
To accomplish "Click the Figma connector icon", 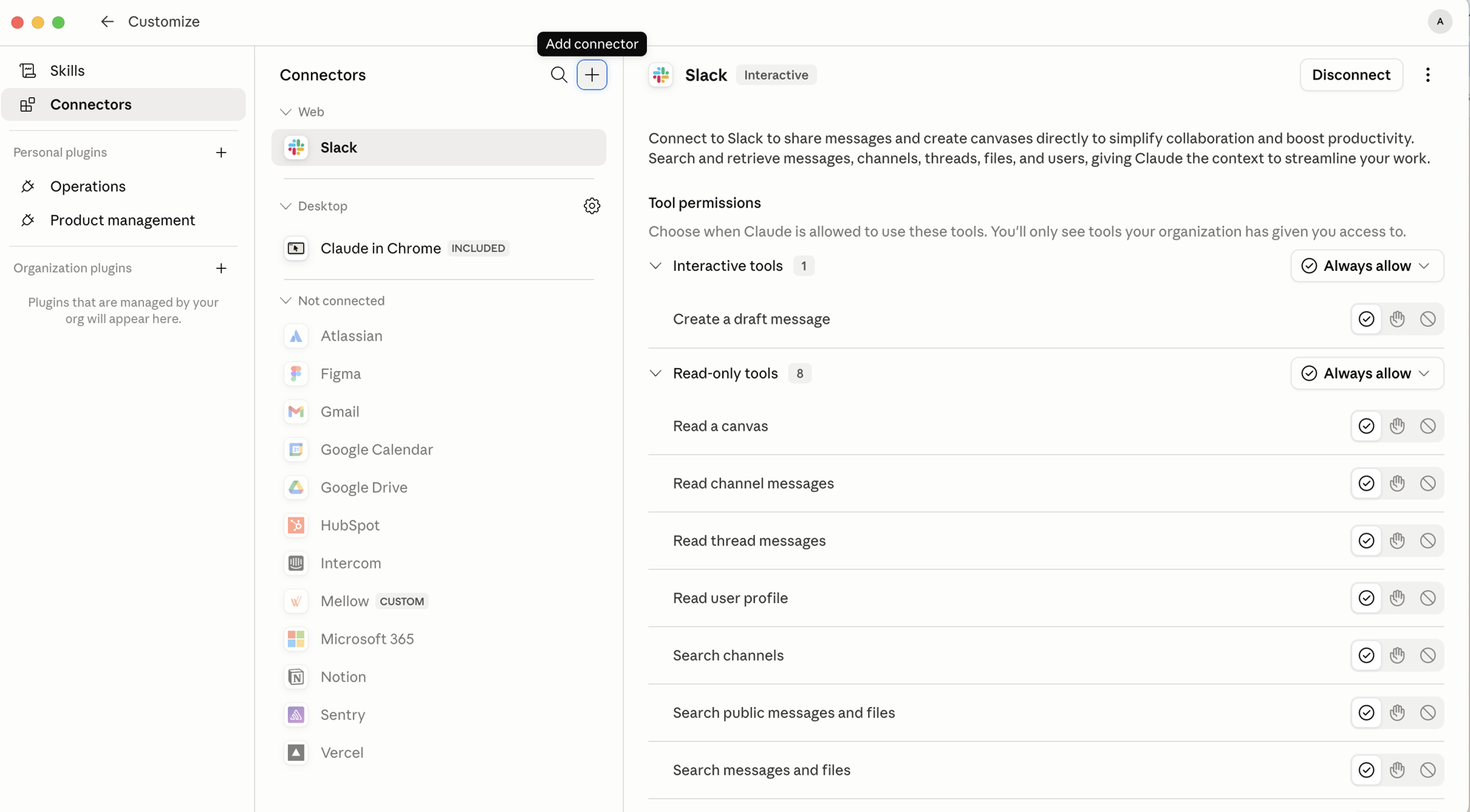I will tap(296, 373).
